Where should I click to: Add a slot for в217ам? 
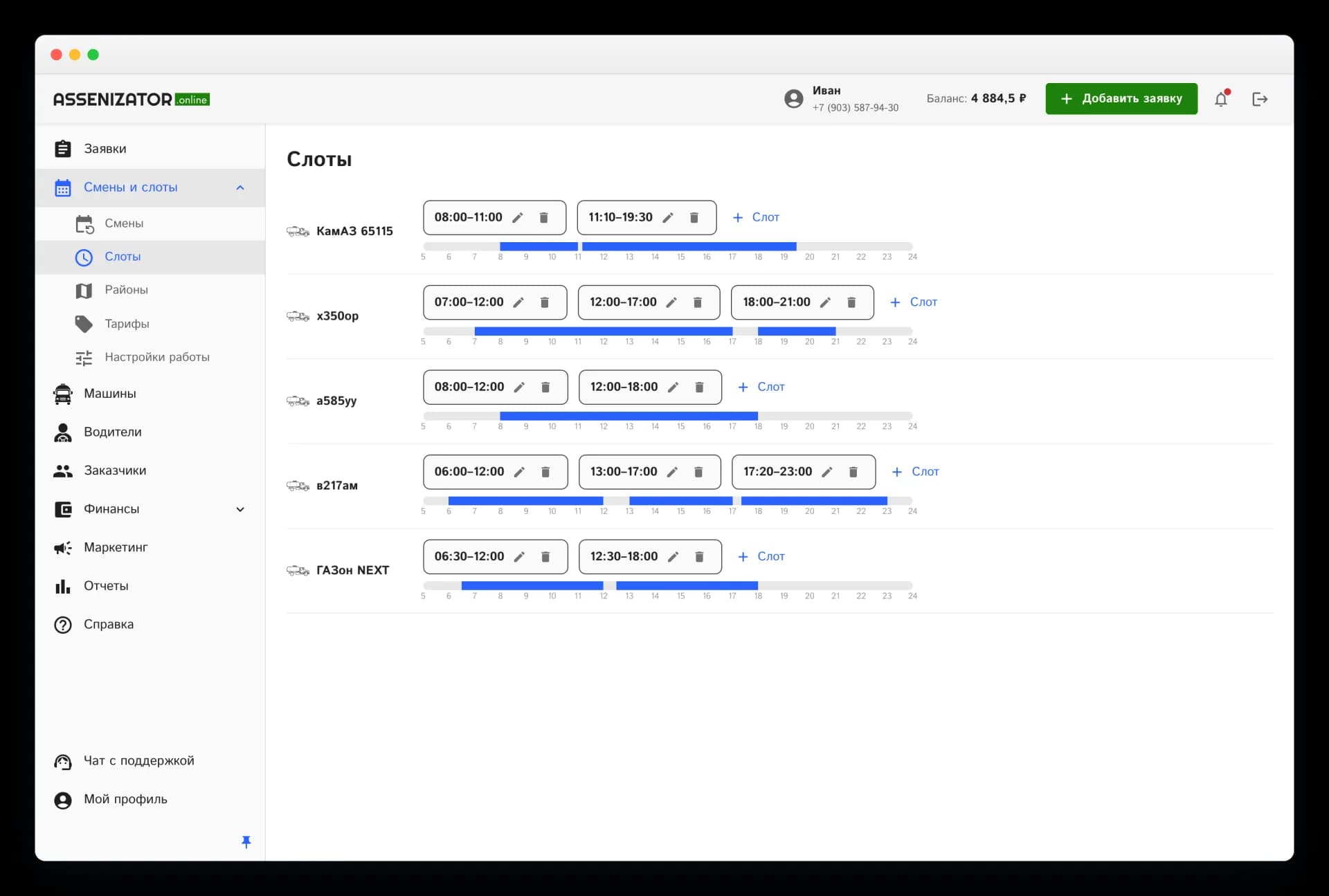click(915, 472)
